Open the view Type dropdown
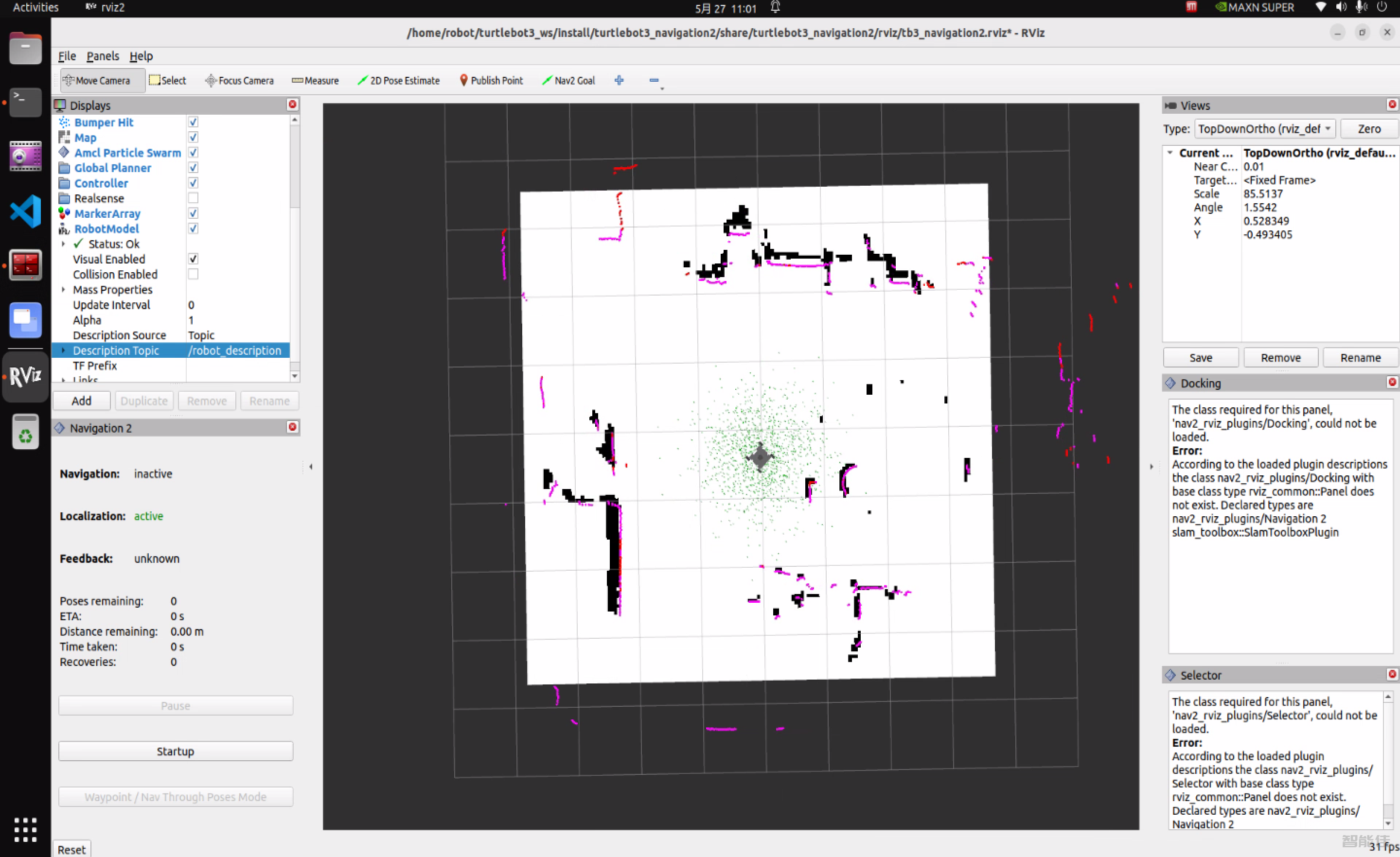 click(x=1265, y=129)
